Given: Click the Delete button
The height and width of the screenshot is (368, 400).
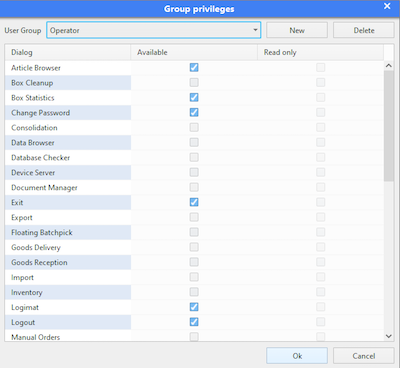Looking at the screenshot, I should [x=364, y=30].
